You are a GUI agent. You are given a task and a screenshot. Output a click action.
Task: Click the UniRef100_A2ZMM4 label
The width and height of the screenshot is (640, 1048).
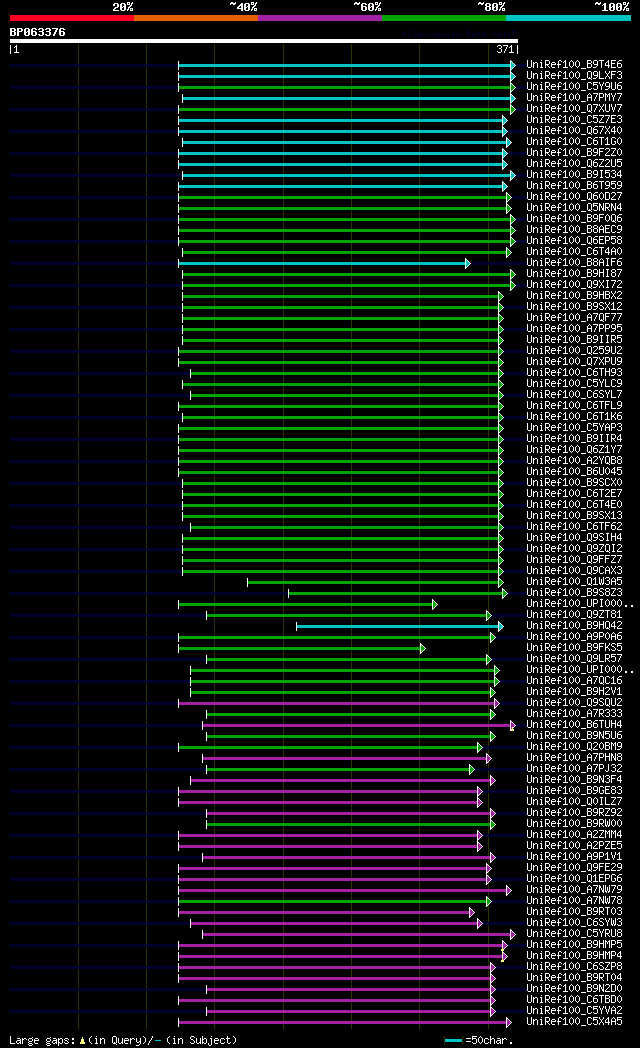[574, 835]
